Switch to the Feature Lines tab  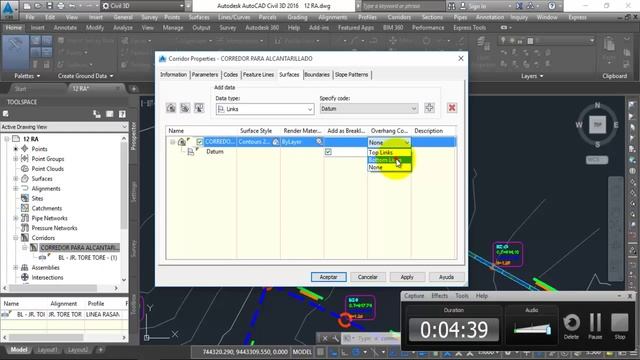click(x=258, y=75)
